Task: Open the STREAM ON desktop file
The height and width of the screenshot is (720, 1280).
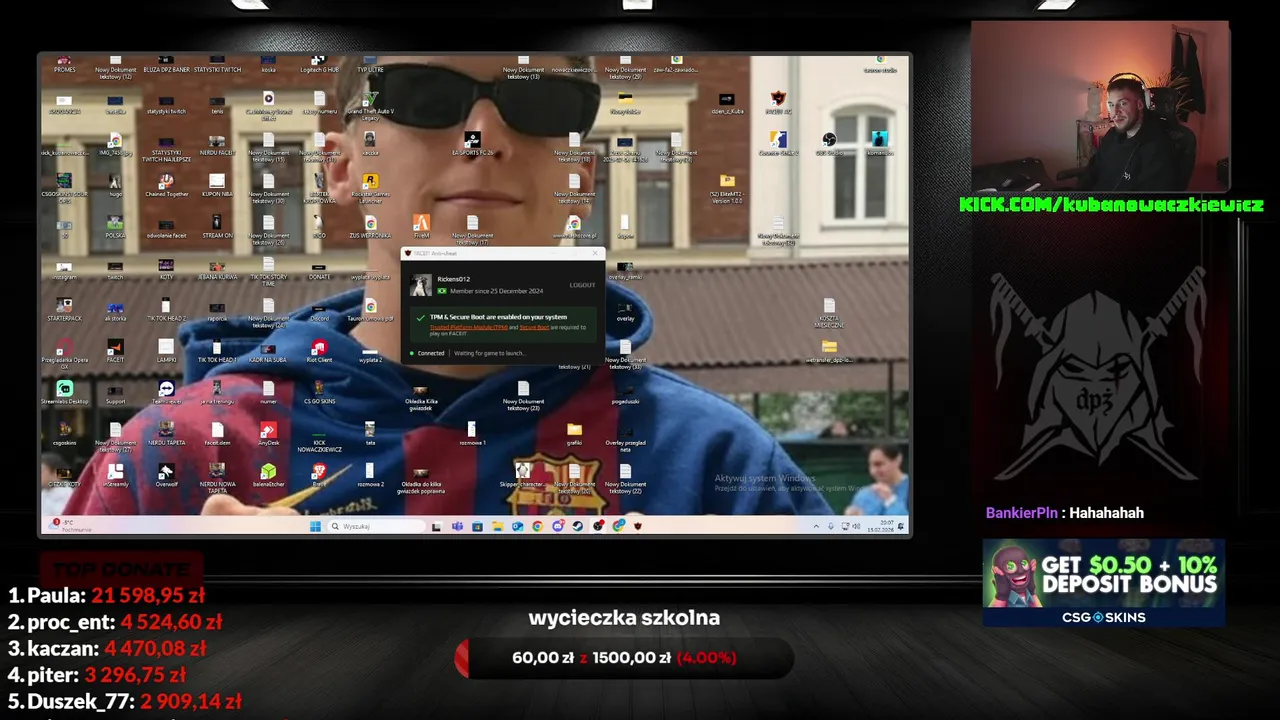Action: (217, 227)
